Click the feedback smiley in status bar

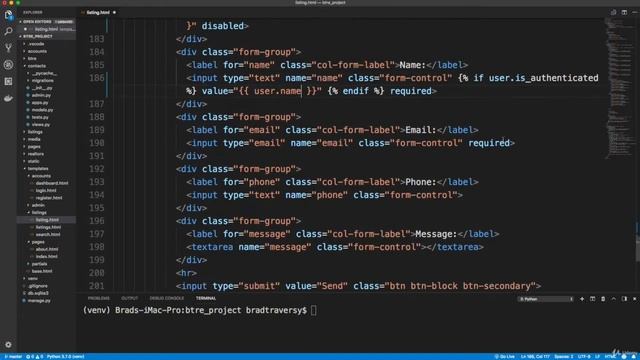[624, 356]
